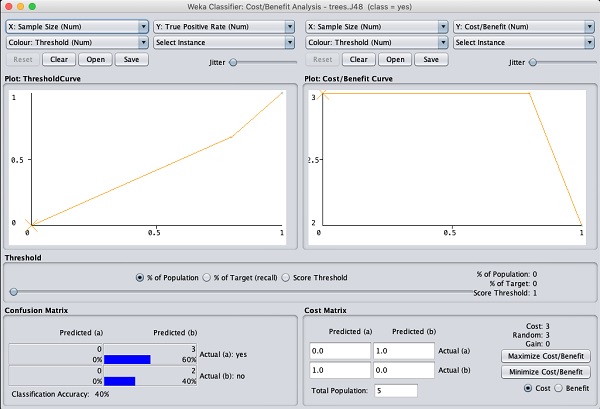
Task: Click the Plot: ThresholdCurve title
Action: [42, 79]
